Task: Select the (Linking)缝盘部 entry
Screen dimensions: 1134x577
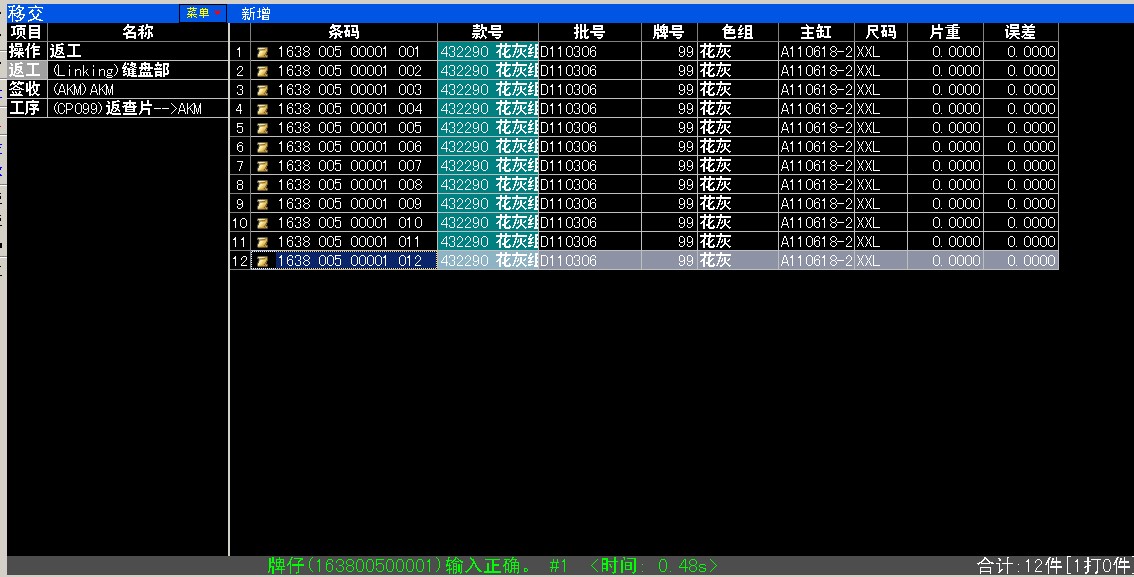Action: (x=137, y=70)
